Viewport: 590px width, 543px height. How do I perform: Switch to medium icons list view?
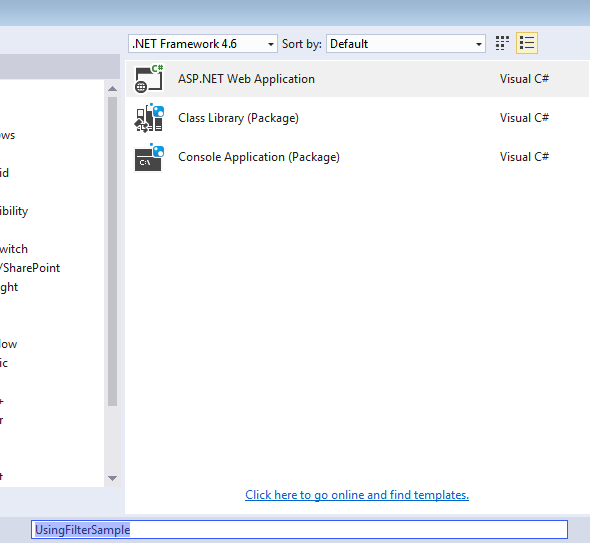(527, 43)
